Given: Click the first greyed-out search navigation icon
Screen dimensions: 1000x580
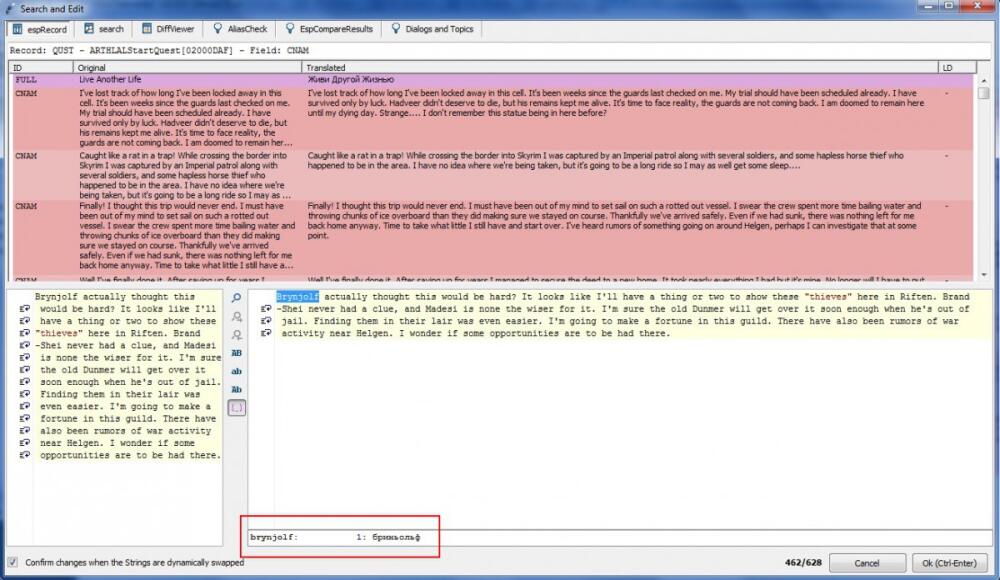Looking at the screenshot, I should point(237,316).
